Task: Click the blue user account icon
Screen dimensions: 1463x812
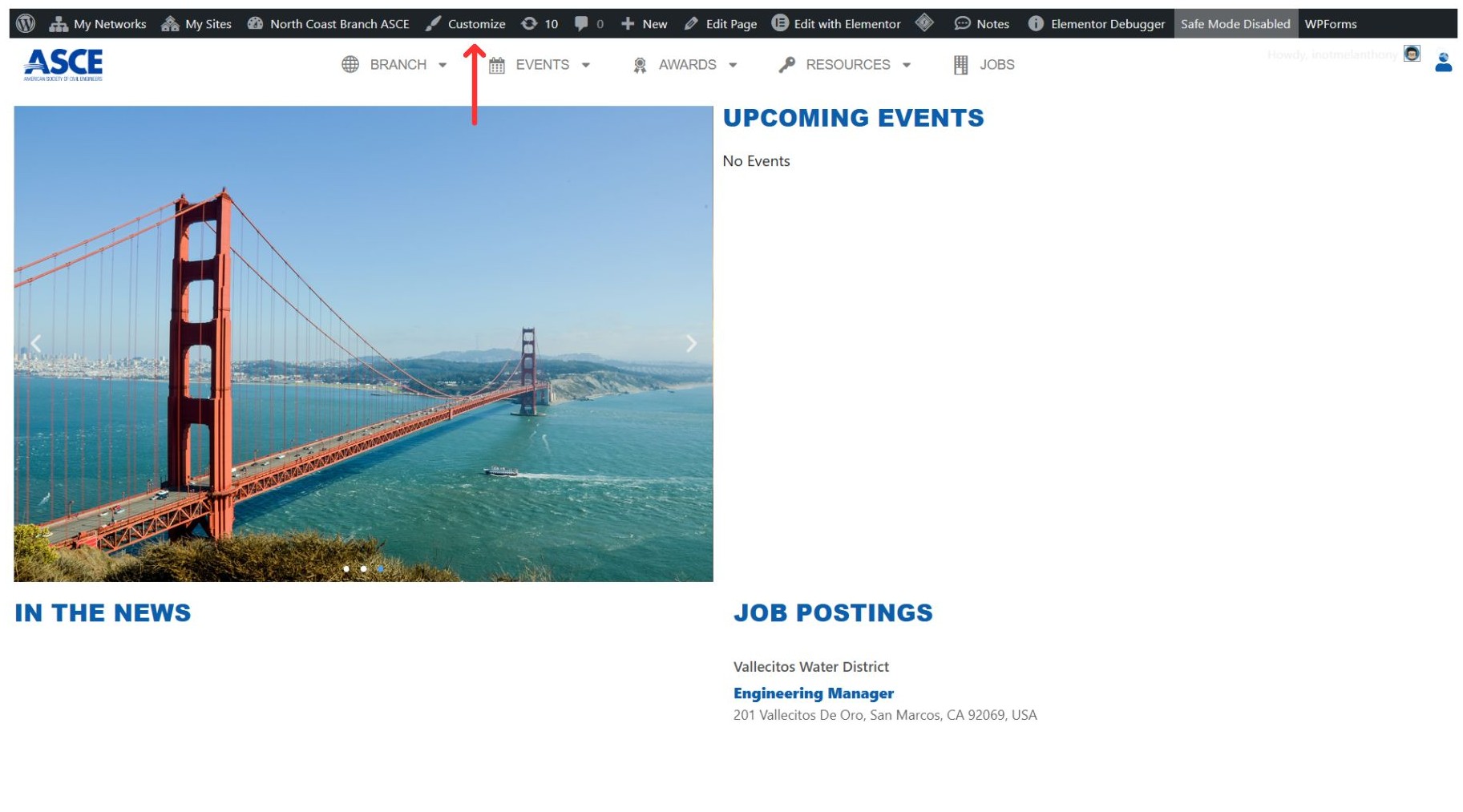Action: pyautogui.click(x=1443, y=63)
